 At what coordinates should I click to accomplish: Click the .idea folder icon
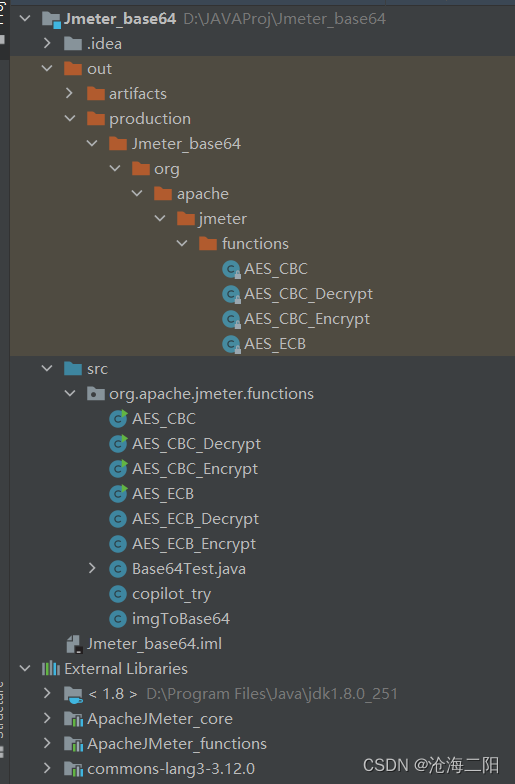pyautogui.click(x=73, y=44)
